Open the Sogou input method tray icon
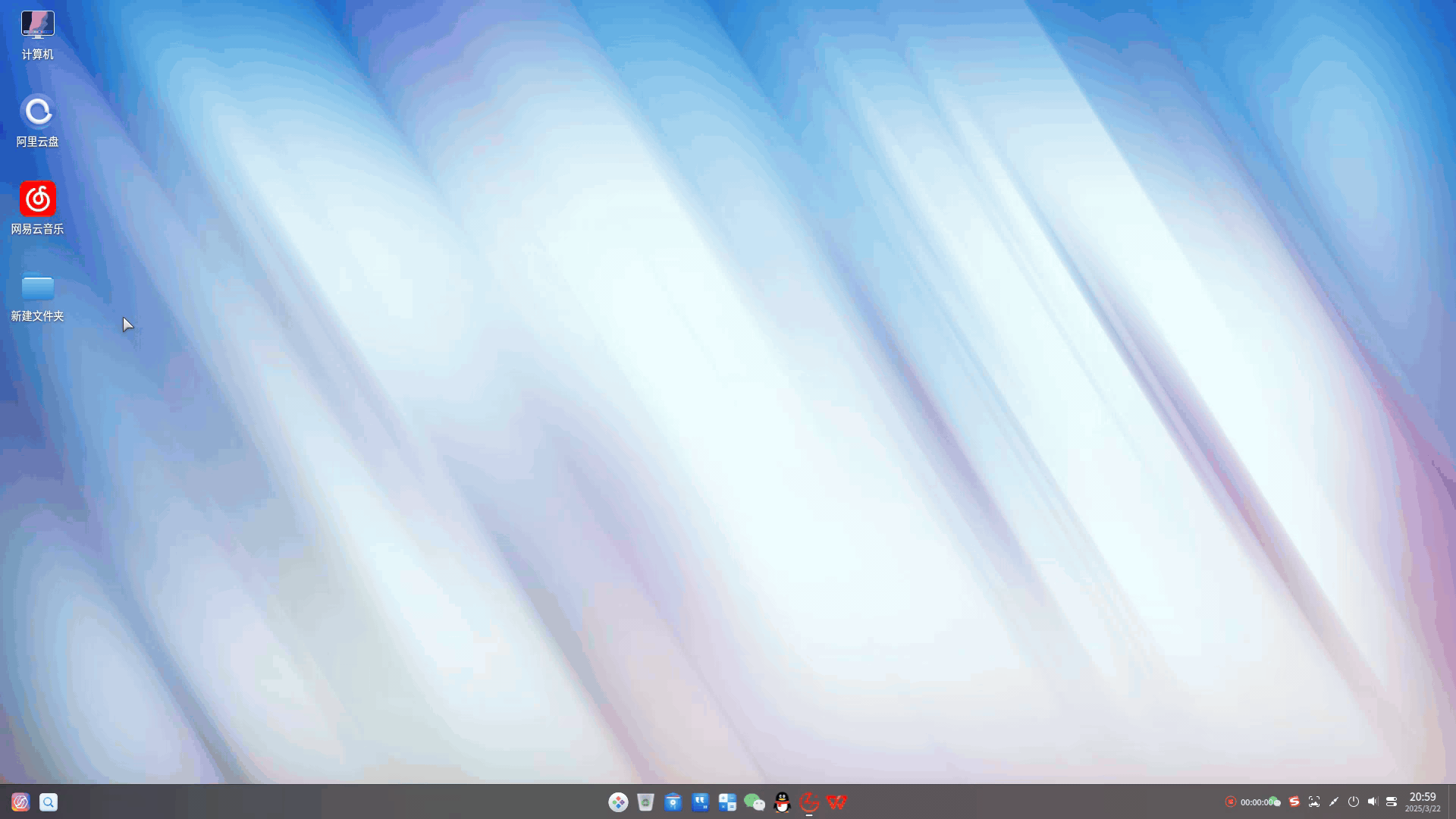The height and width of the screenshot is (819, 1456). (1294, 802)
